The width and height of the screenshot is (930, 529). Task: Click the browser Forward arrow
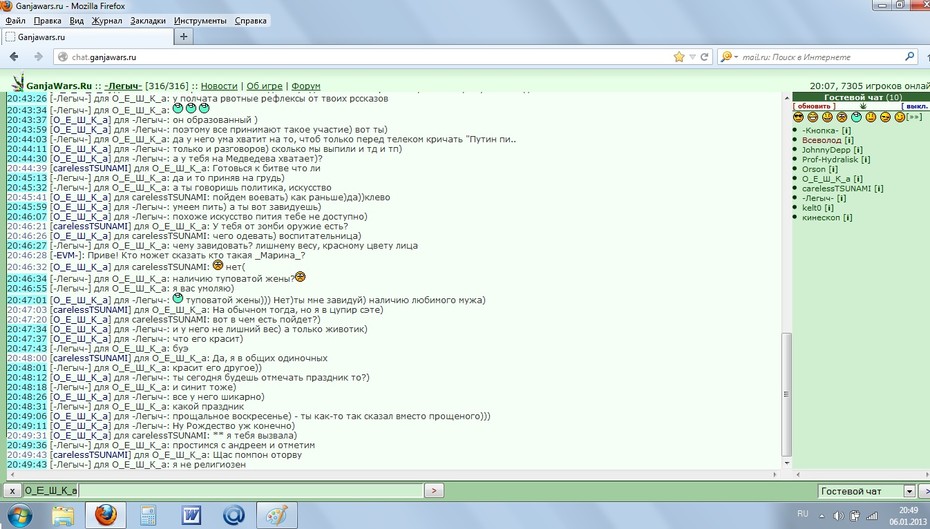39,57
